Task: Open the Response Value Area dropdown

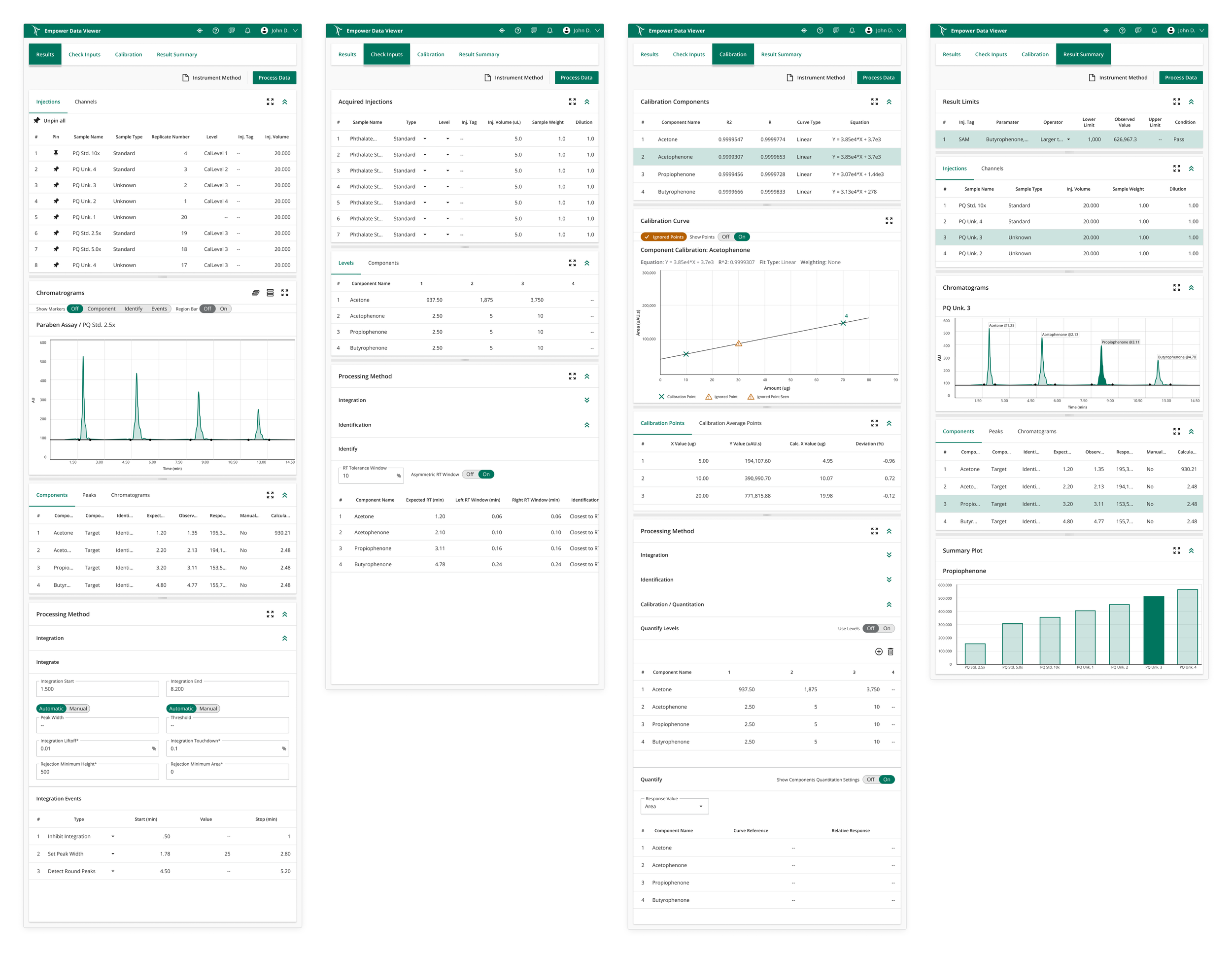Action: tap(674, 806)
